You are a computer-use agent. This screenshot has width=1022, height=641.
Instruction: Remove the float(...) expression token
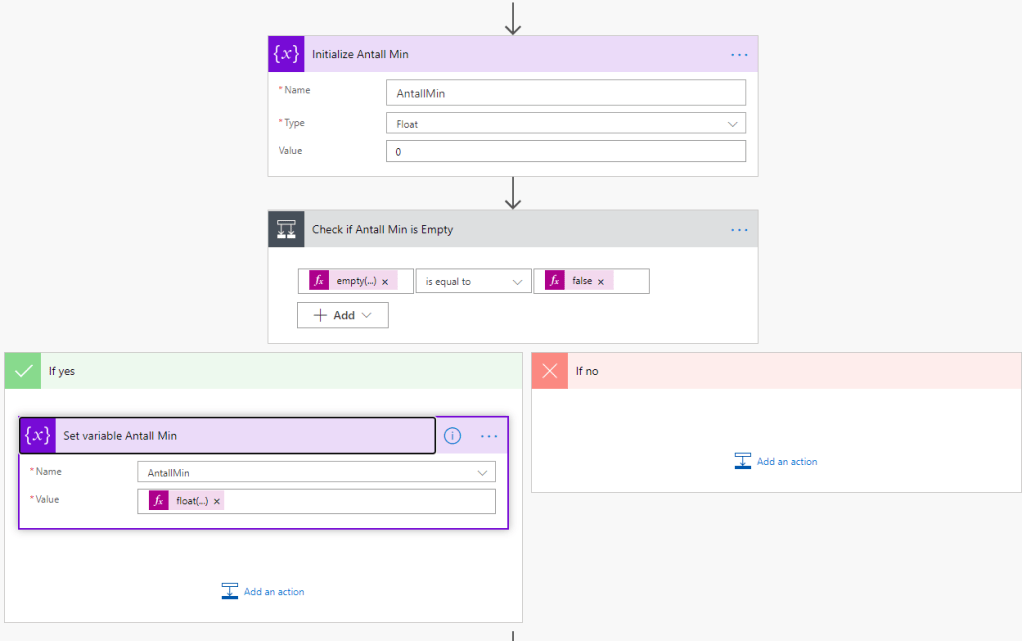tap(217, 501)
